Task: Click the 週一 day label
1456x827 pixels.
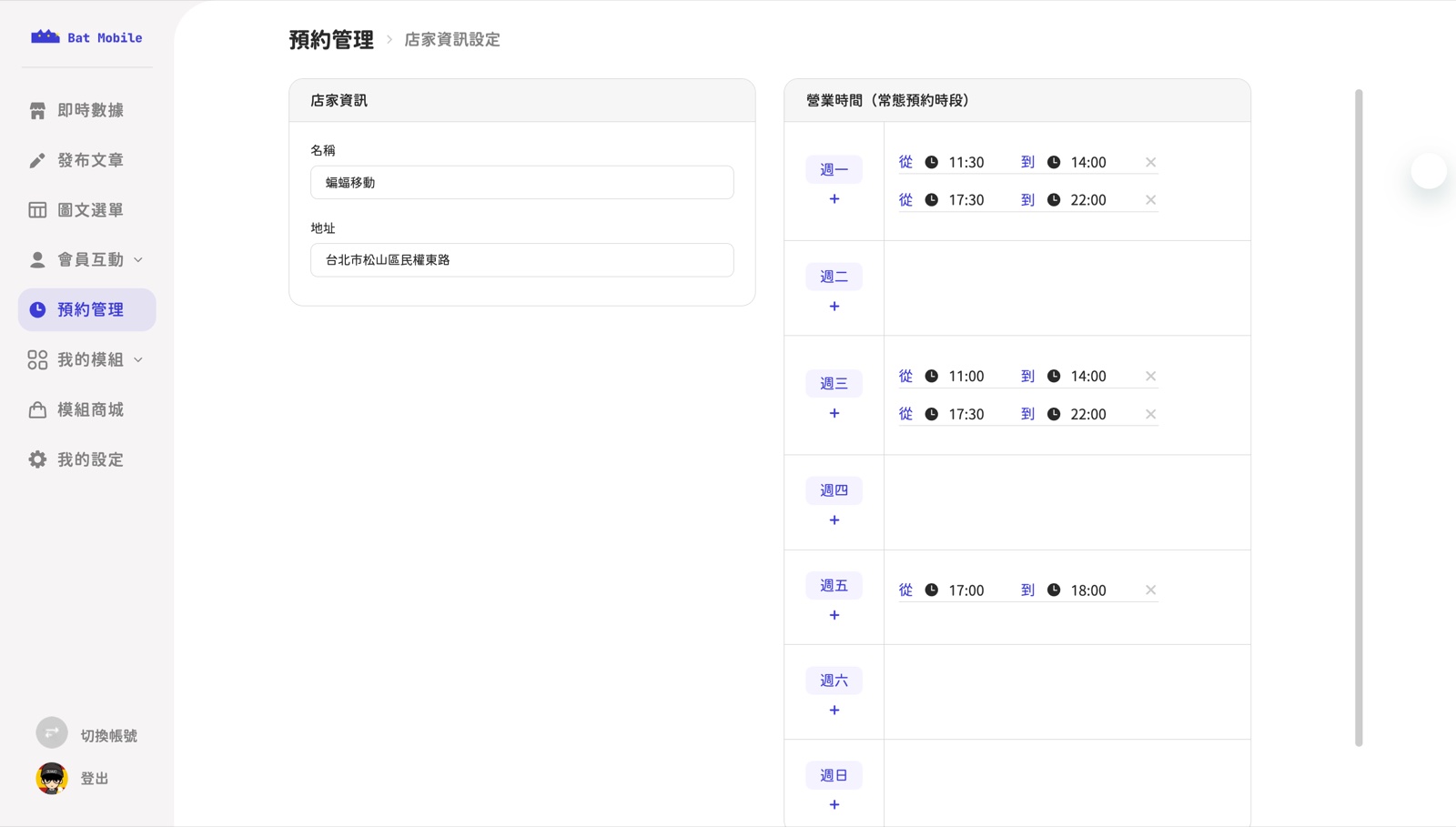Action: (x=834, y=169)
